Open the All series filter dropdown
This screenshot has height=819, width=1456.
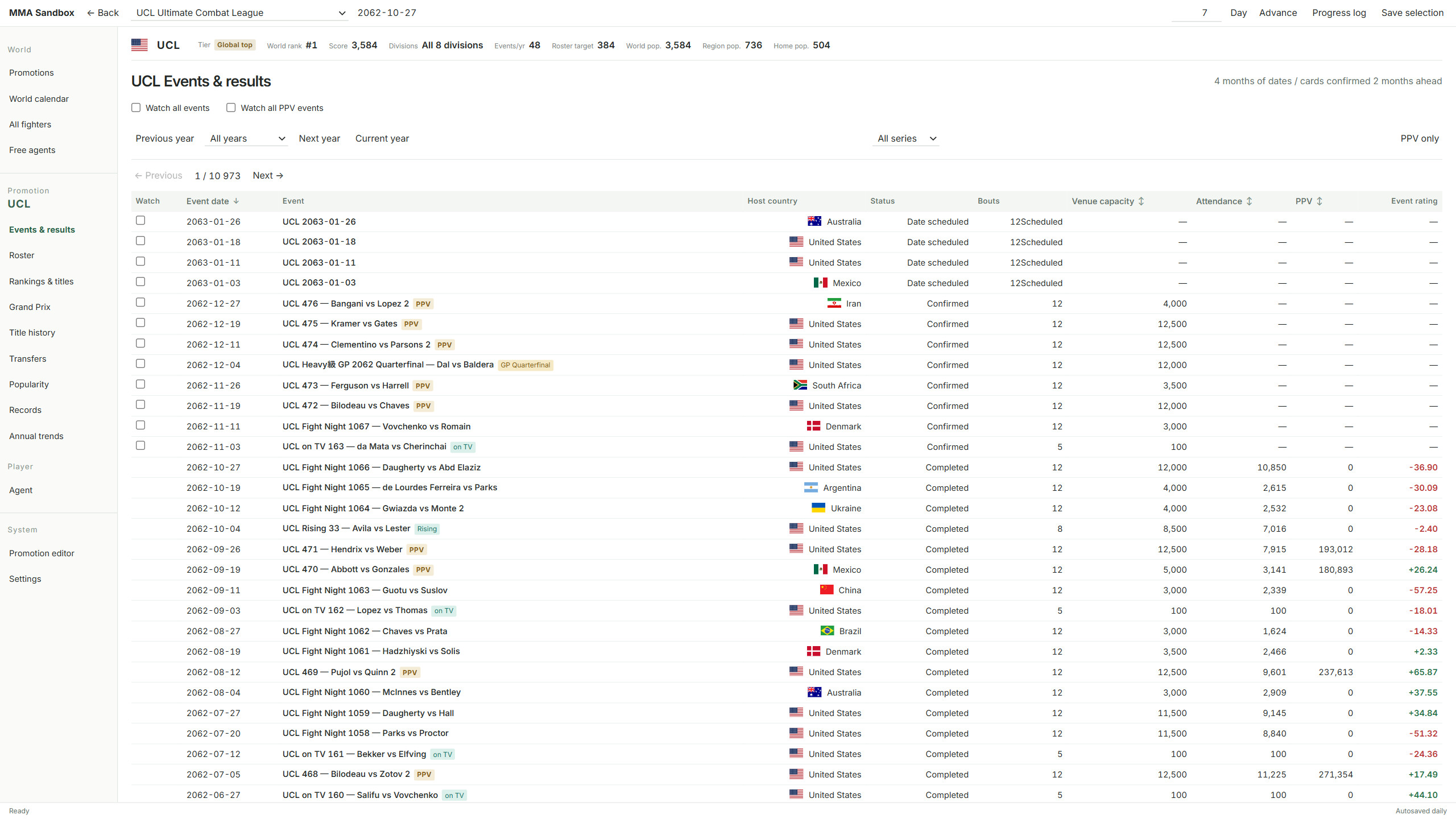tap(906, 138)
